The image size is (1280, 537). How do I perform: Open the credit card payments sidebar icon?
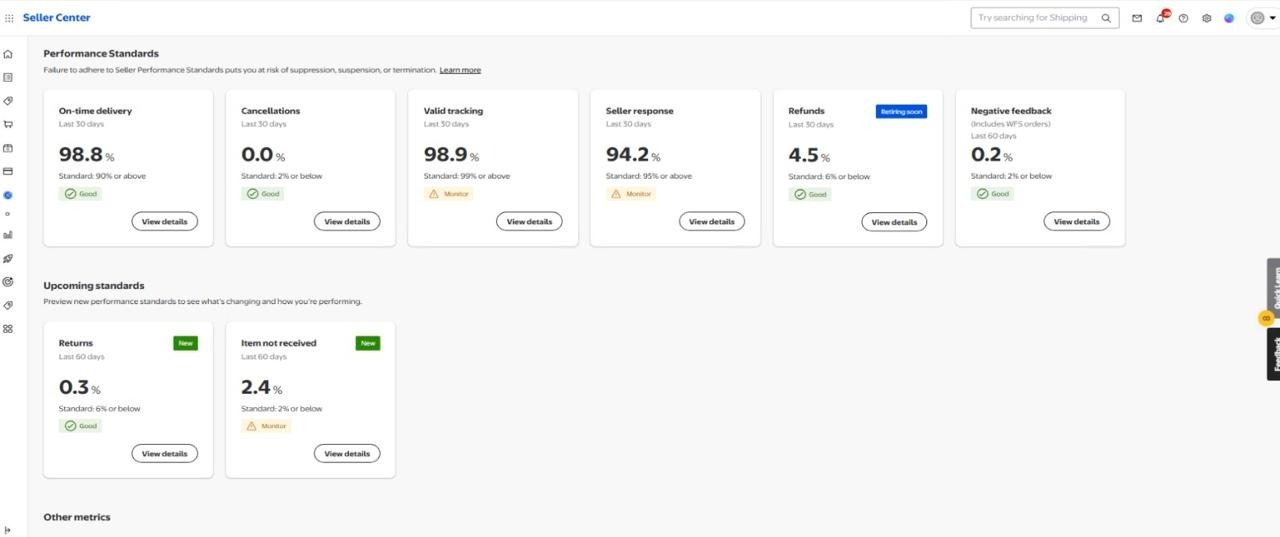[8, 171]
